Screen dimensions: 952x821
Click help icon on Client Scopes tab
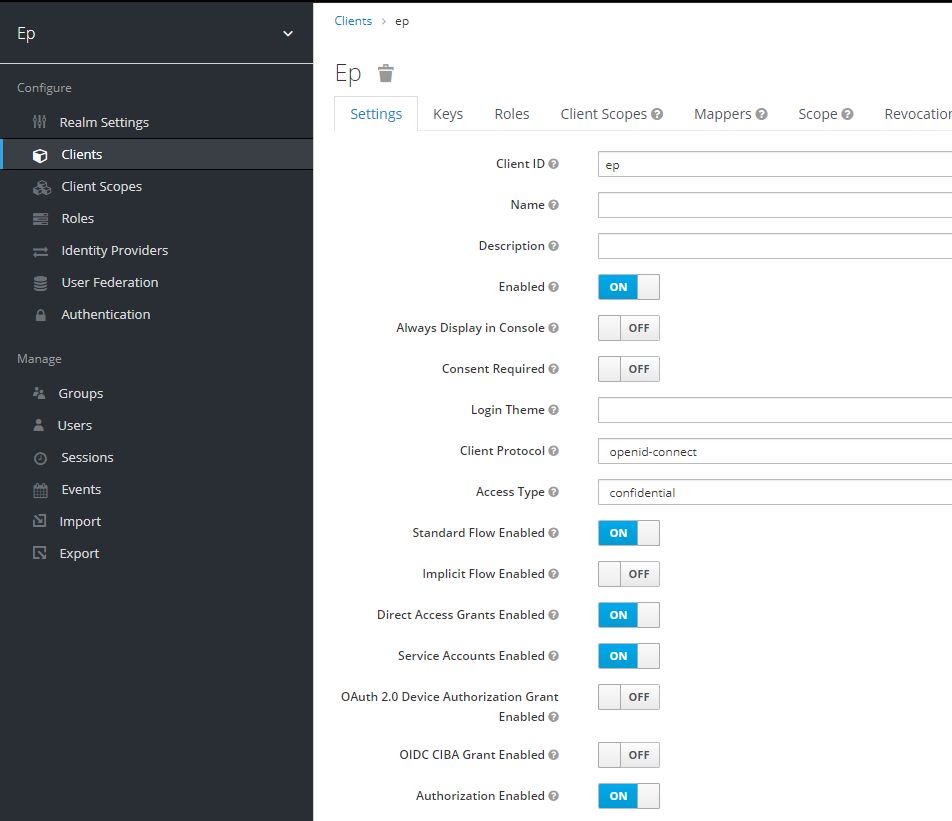coord(657,114)
